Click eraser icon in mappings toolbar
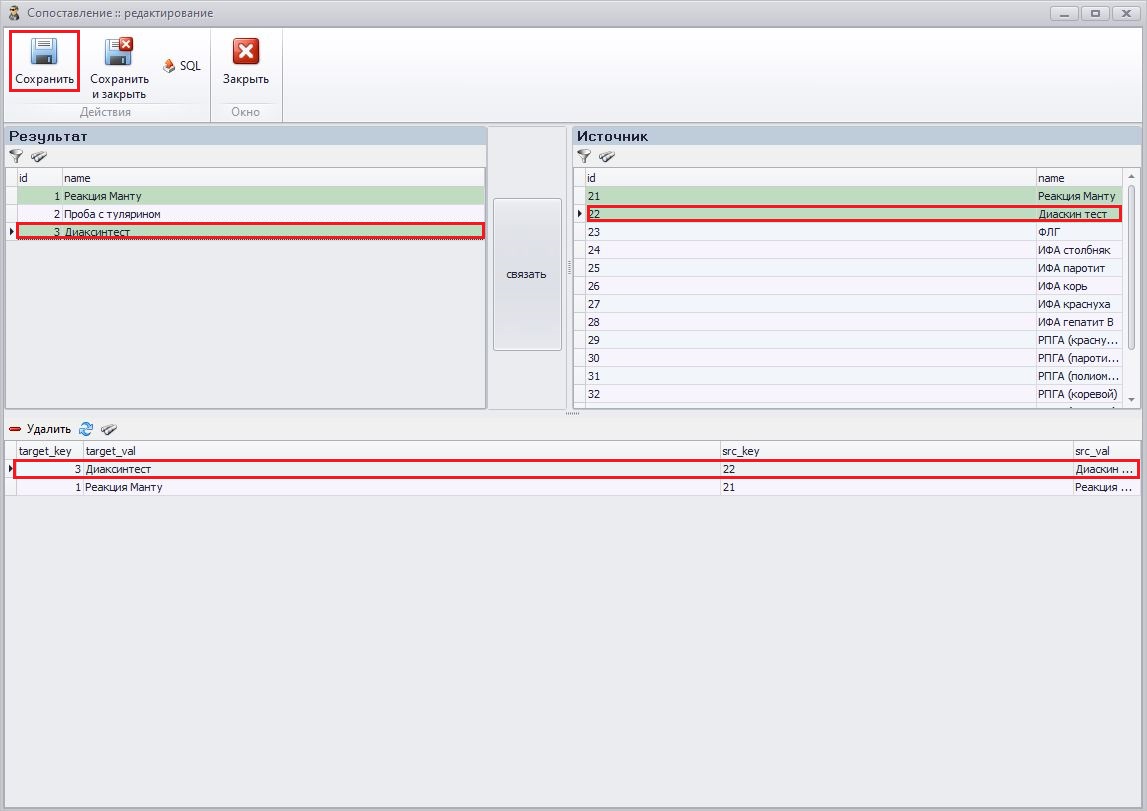1147x811 pixels. 109,429
